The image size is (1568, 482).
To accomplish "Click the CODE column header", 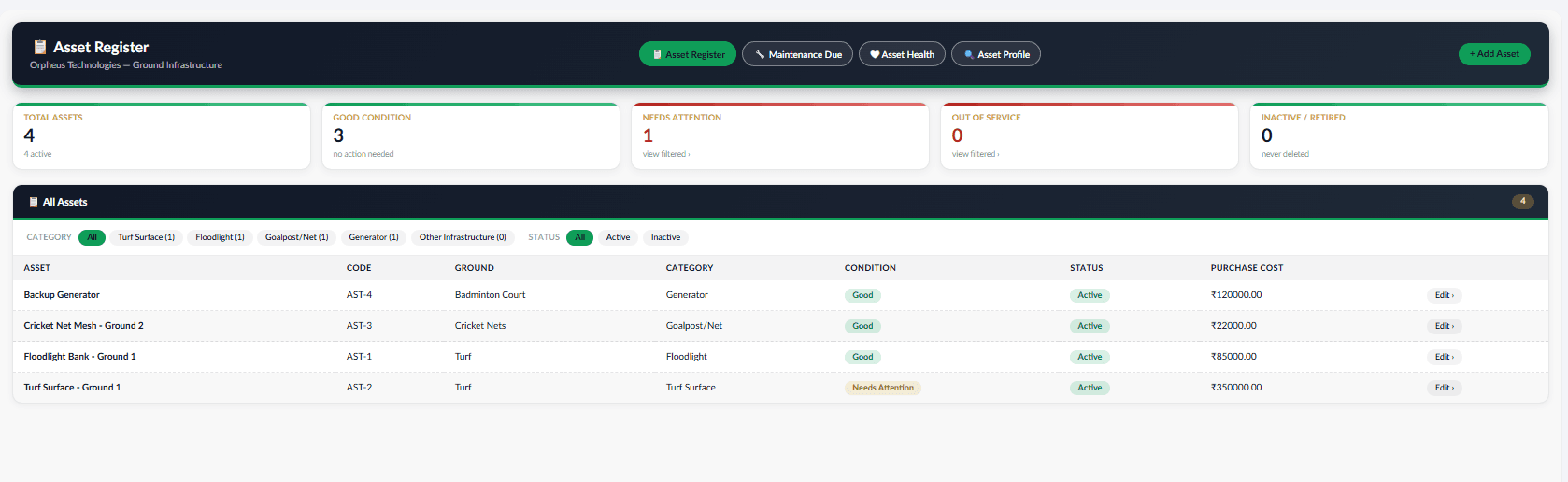I will [359, 268].
